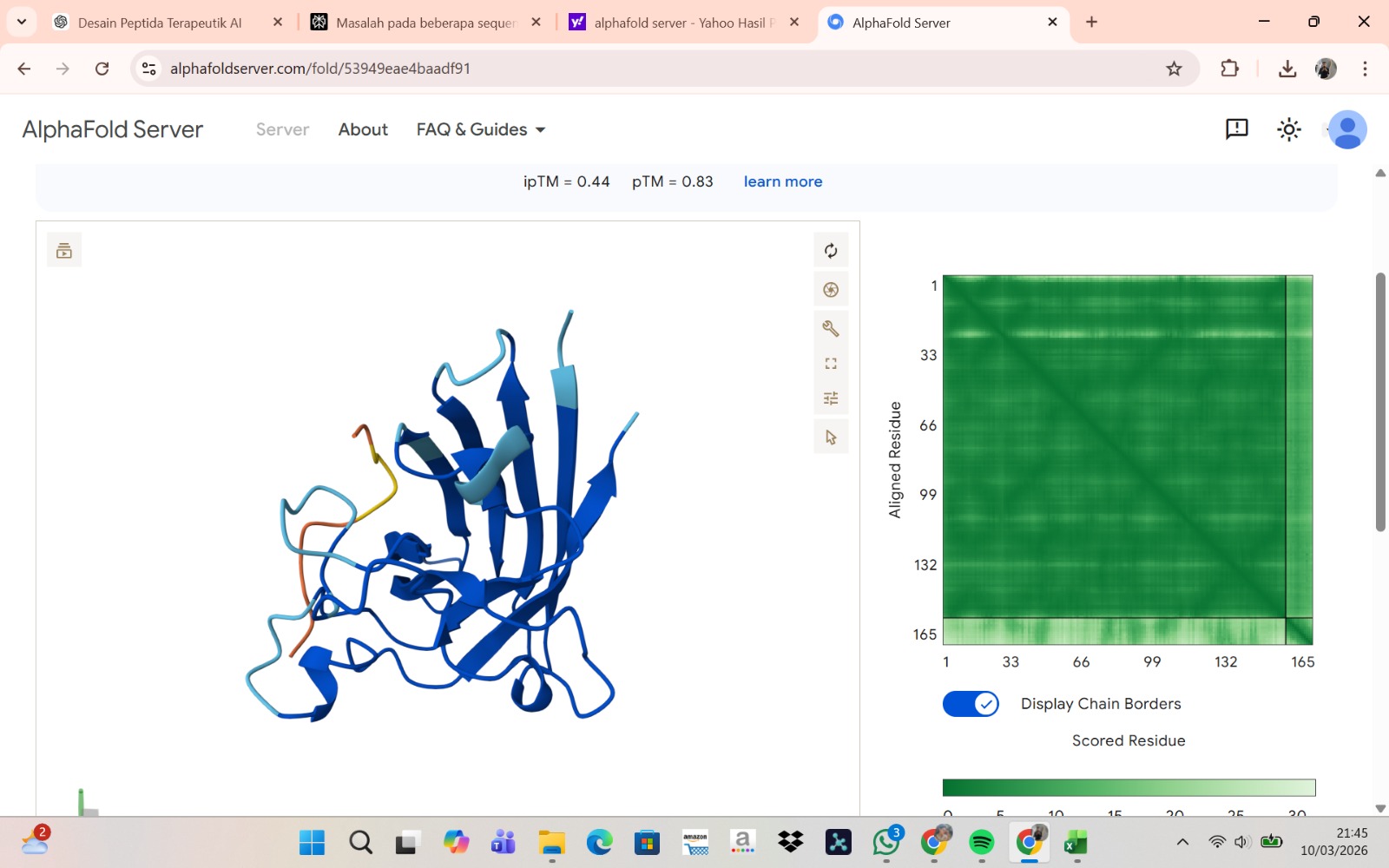Open the About page
Image resolution: width=1389 pixels, height=868 pixels.
coord(363,129)
